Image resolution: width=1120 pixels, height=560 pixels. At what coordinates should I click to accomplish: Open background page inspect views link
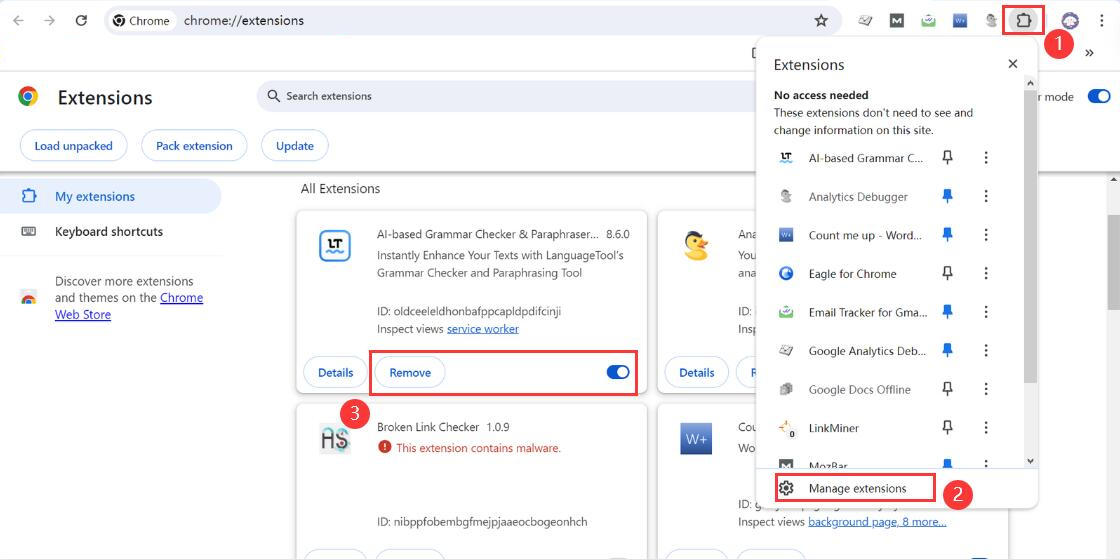(x=877, y=521)
